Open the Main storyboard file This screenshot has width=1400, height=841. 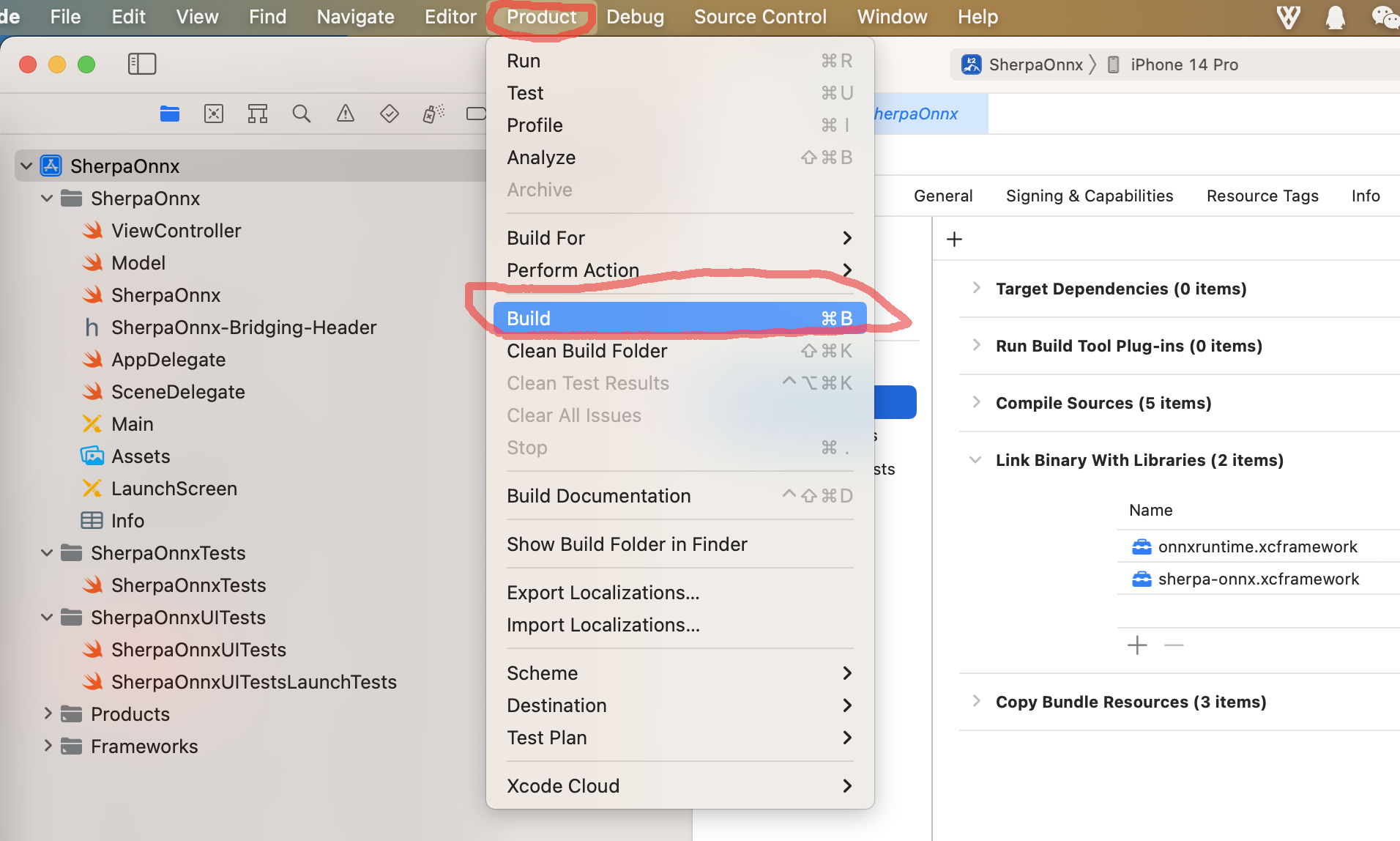(132, 424)
